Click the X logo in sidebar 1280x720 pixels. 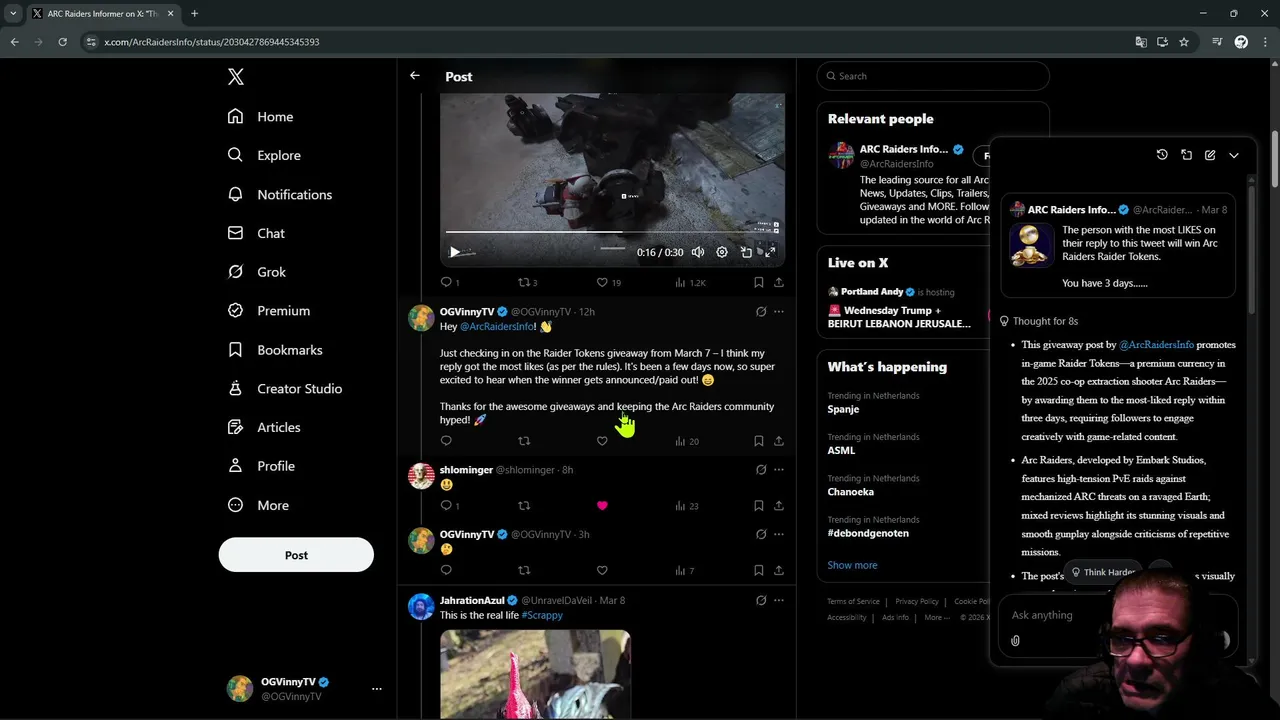[x=236, y=77]
